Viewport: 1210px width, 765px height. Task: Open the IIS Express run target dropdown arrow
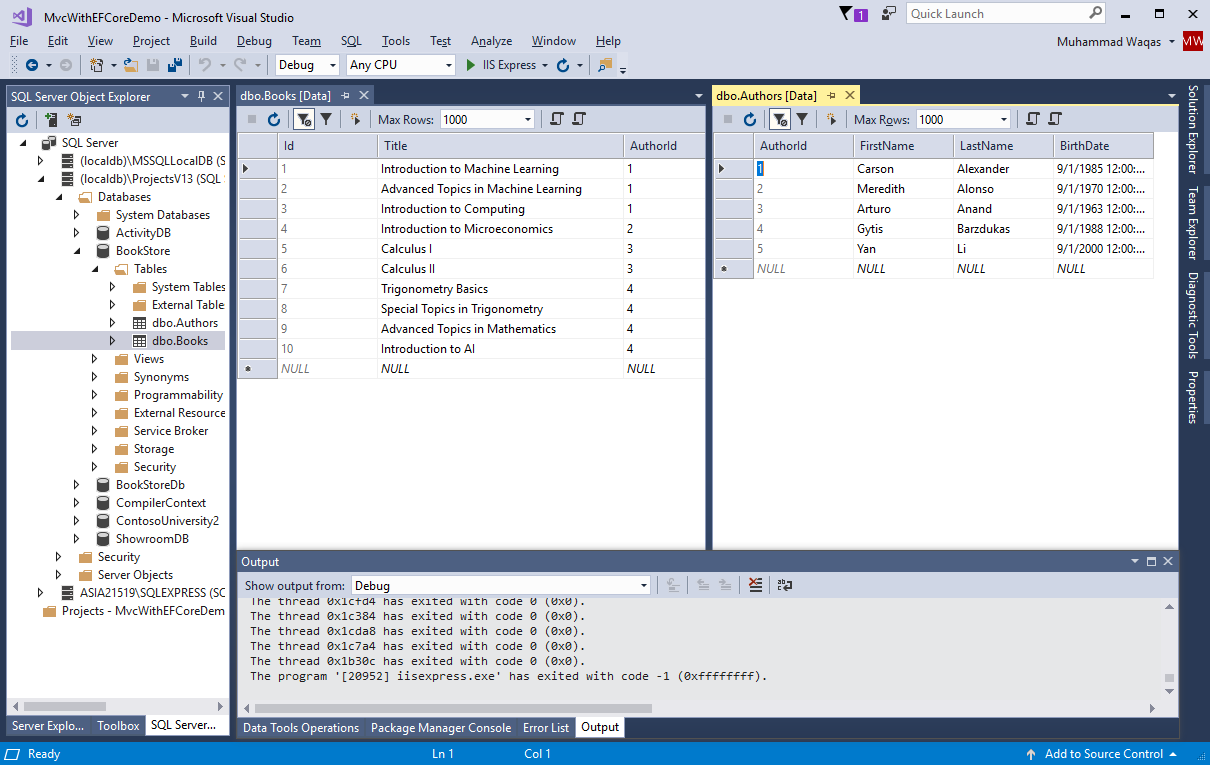tap(545, 65)
